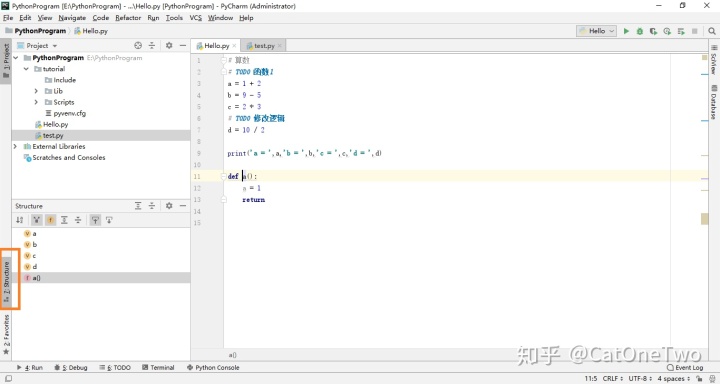The height and width of the screenshot is (384, 720).
Task: Expand all nodes in Structure panel header
Action: tap(138, 206)
